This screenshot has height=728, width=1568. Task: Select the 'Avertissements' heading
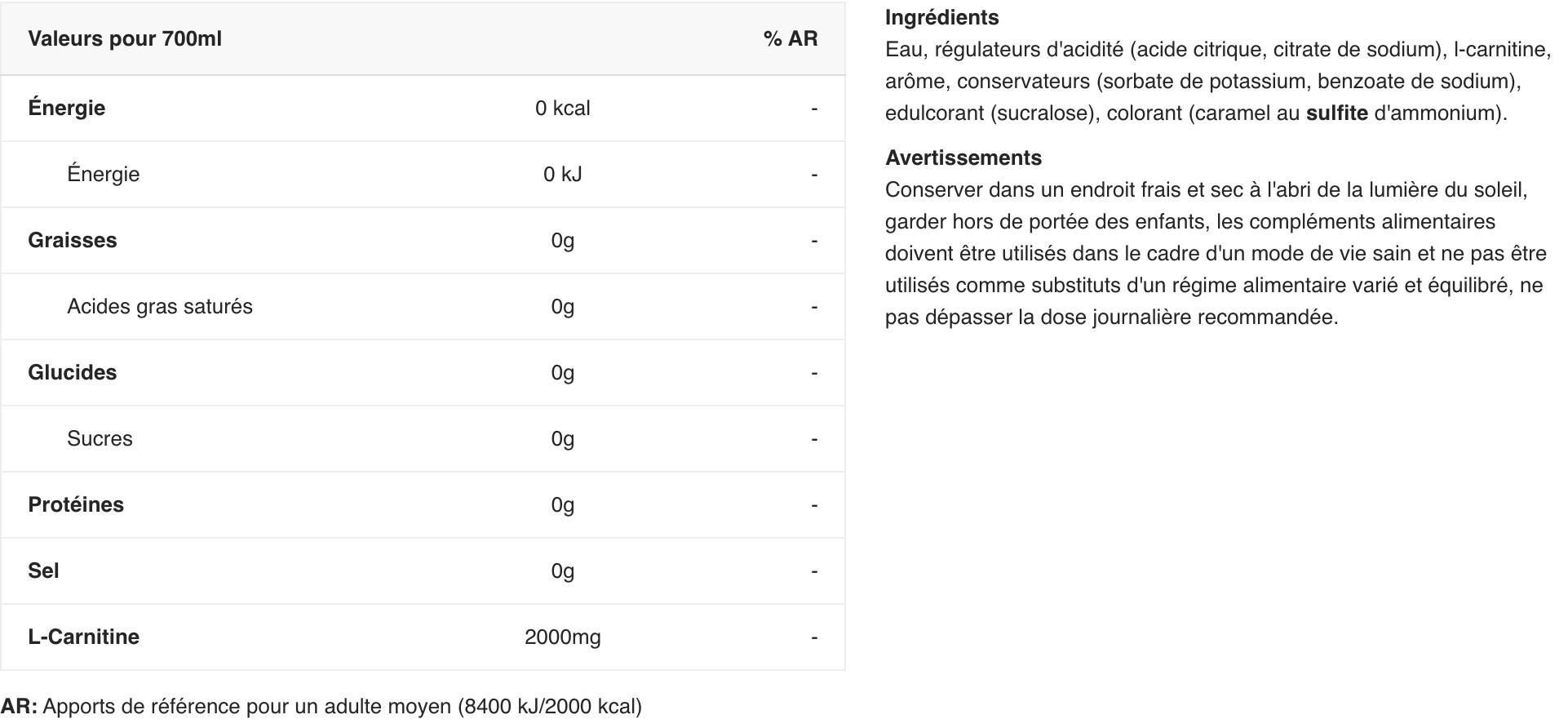(x=963, y=158)
